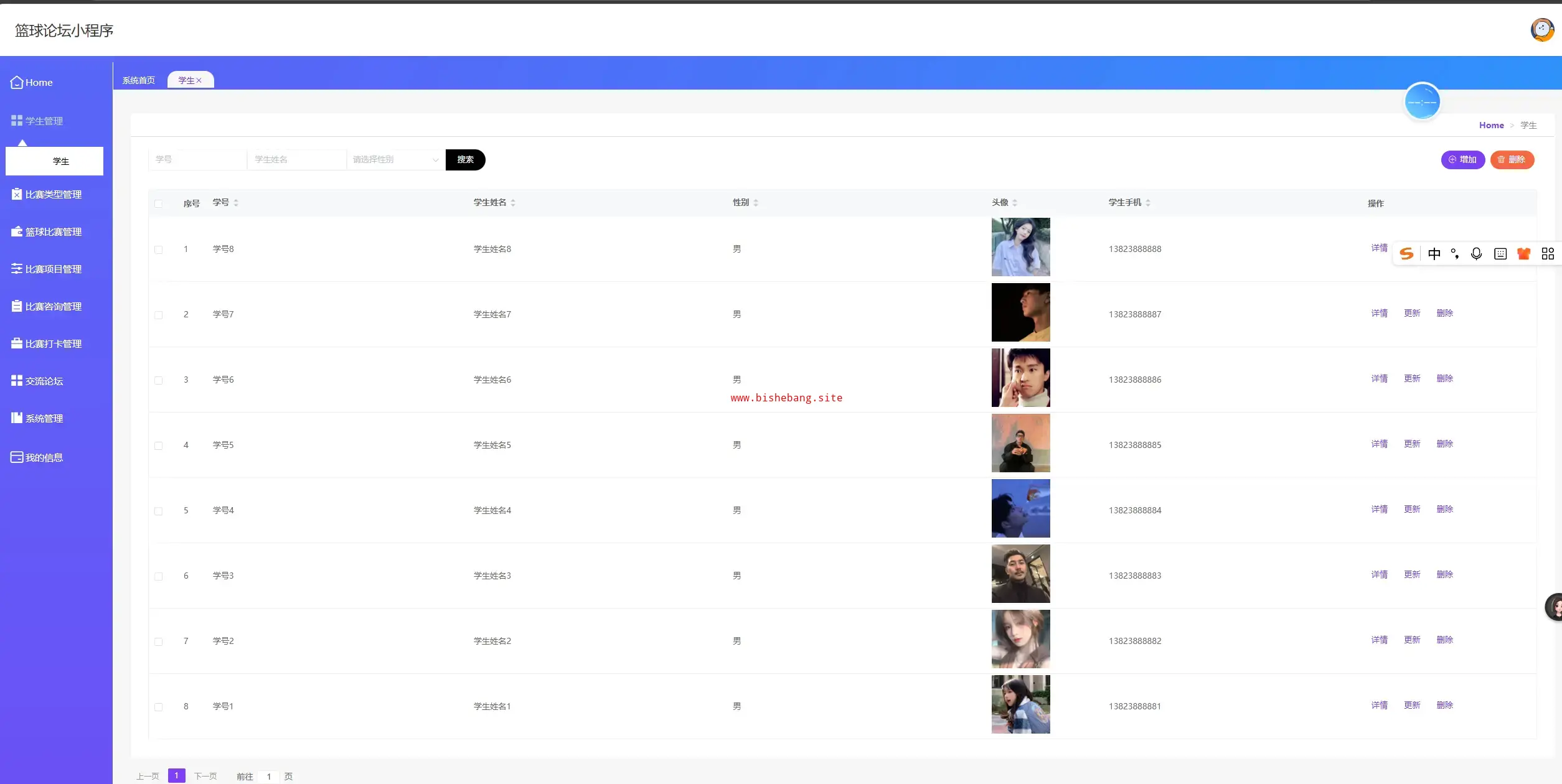Open the 我的信息 sidebar menu

(44, 458)
